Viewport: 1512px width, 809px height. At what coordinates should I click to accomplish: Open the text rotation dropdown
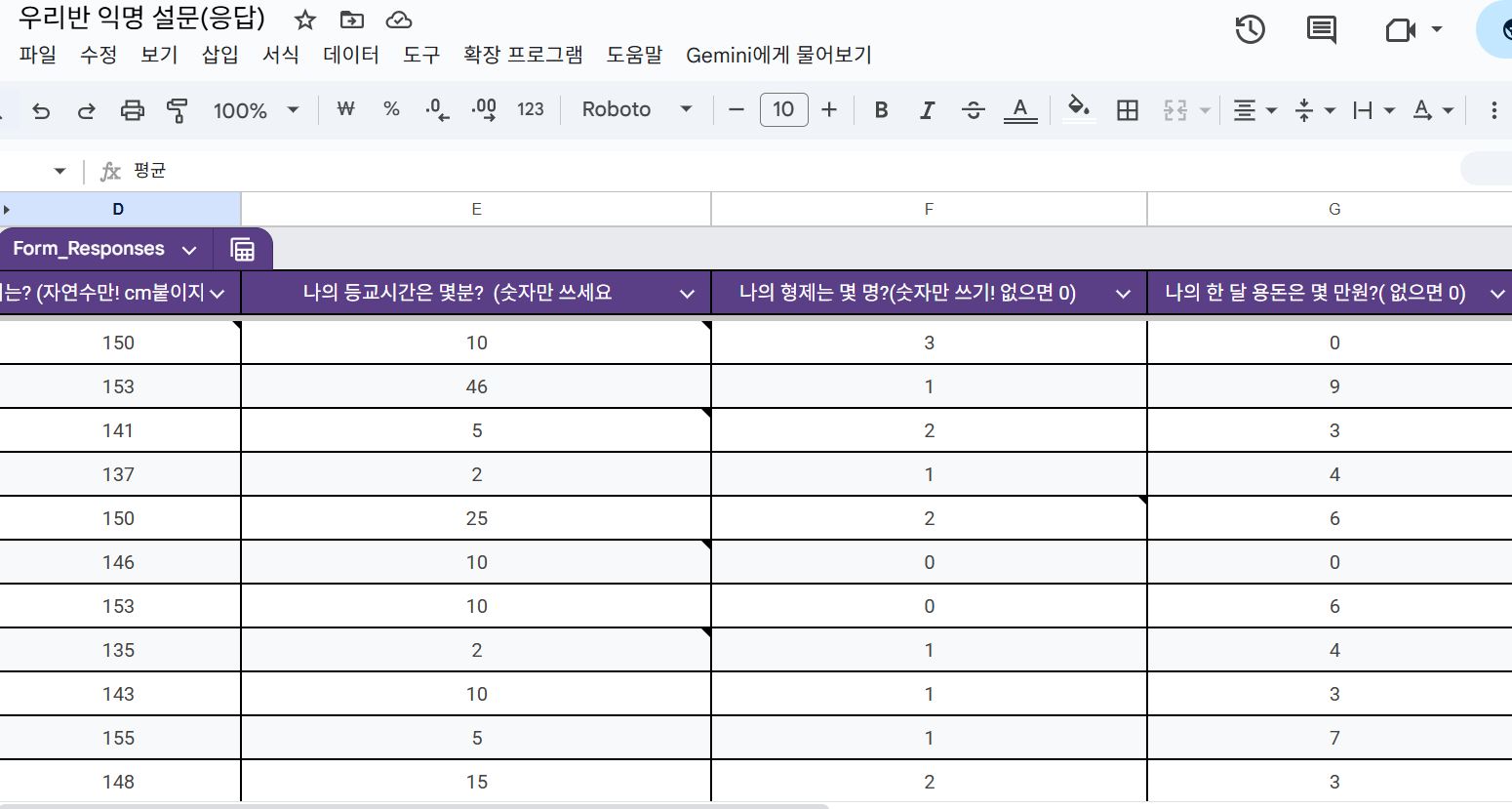[1433, 110]
